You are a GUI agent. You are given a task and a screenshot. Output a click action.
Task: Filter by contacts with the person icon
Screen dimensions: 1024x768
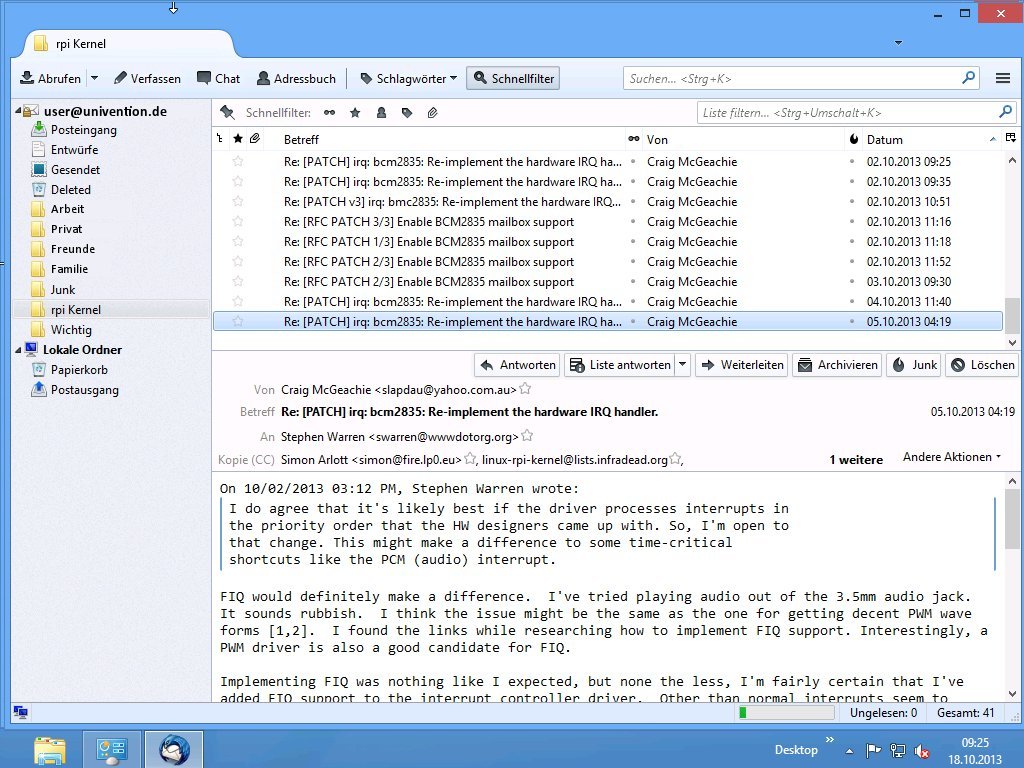(x=381, y=113)
